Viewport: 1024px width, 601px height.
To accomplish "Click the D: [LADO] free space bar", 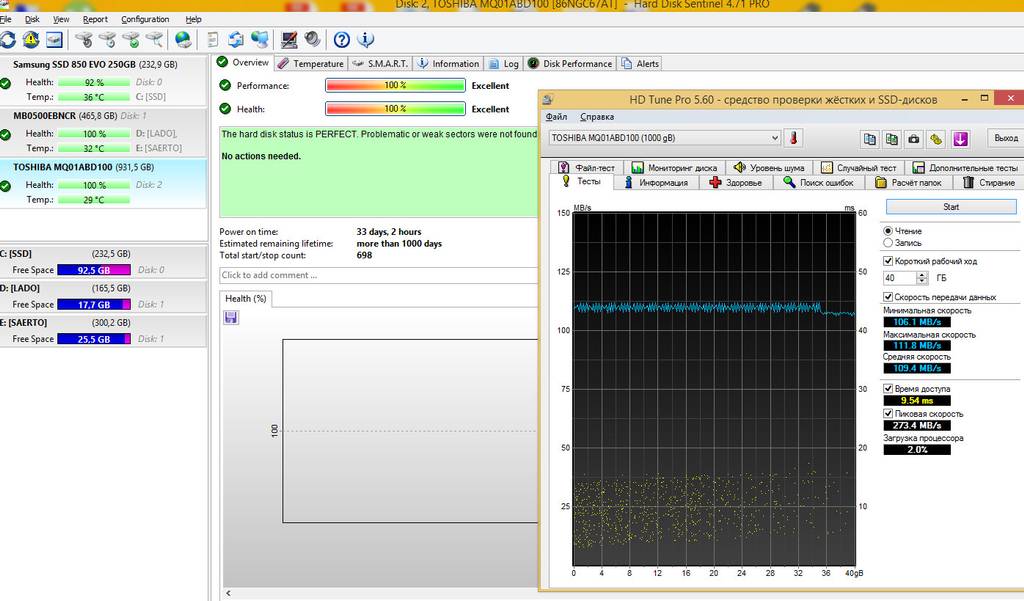I will [x=94, y=304].
